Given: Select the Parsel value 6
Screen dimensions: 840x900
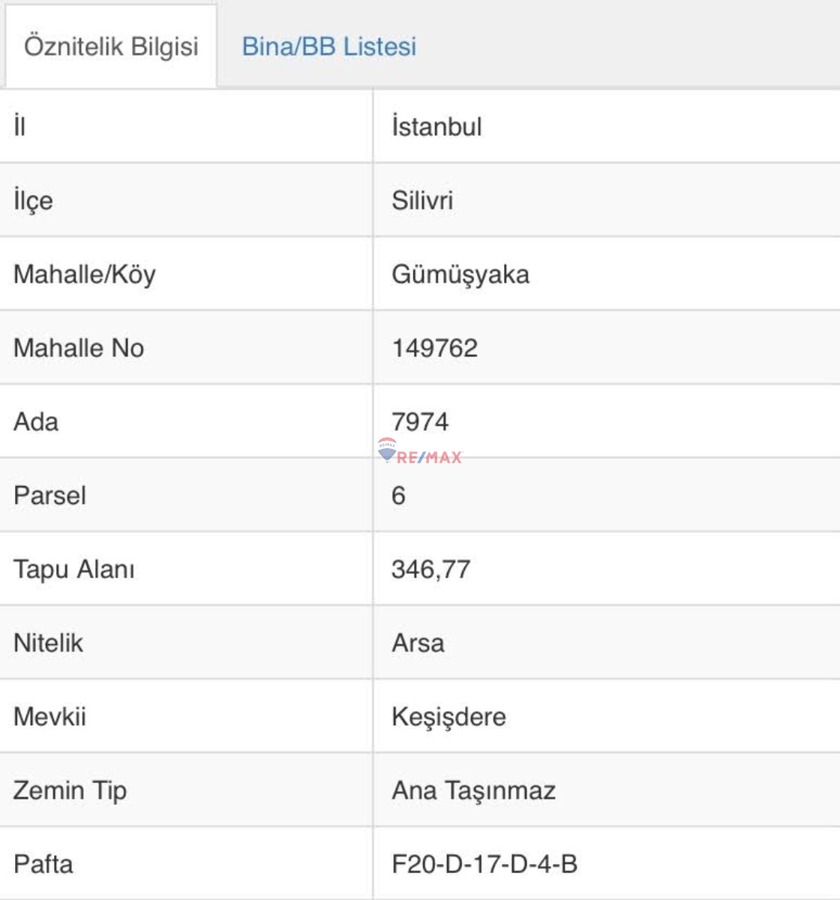Looking at the screenshot, I should (x=399, y=495).
